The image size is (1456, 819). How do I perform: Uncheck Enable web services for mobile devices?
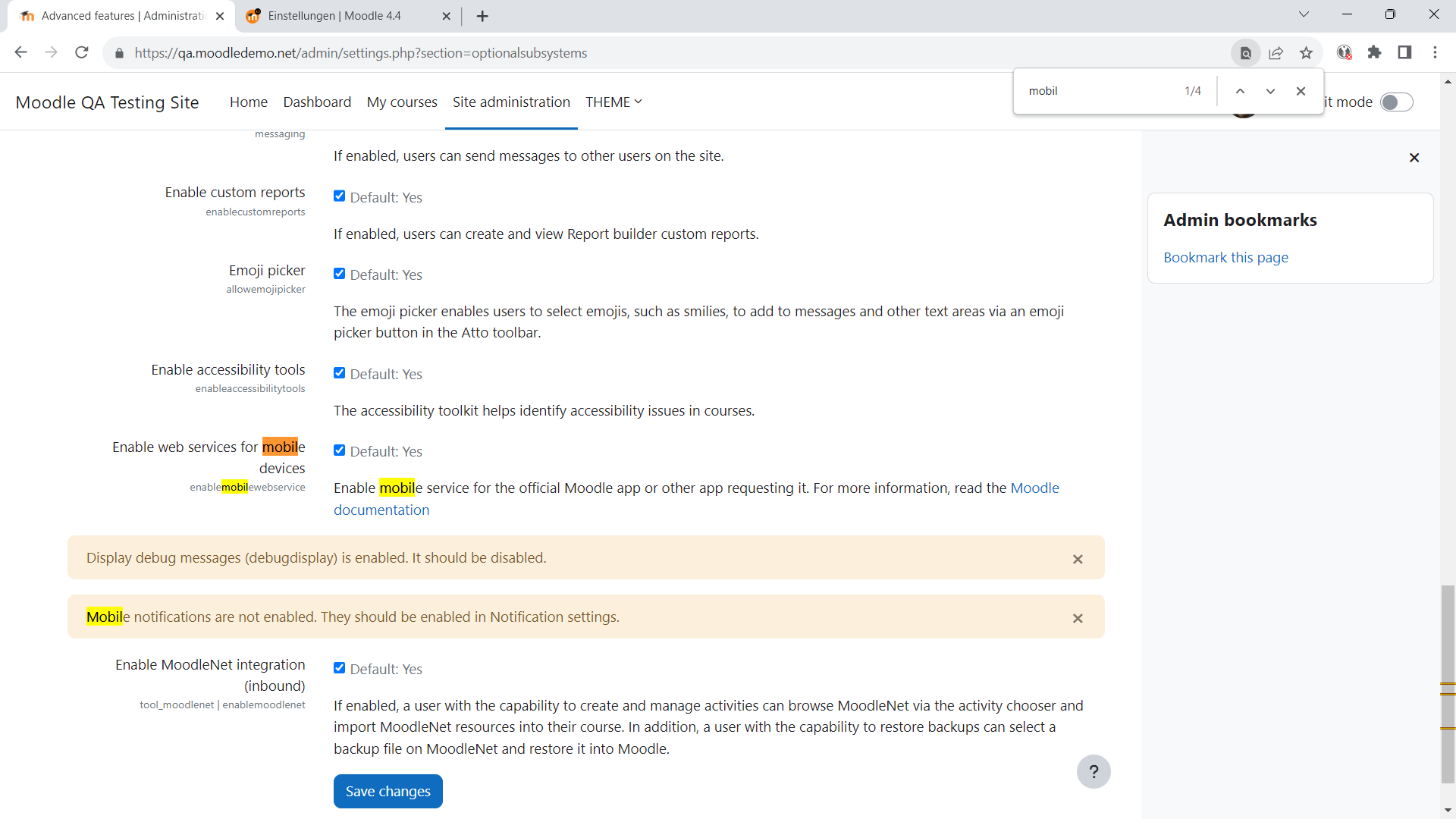(339, 450)
